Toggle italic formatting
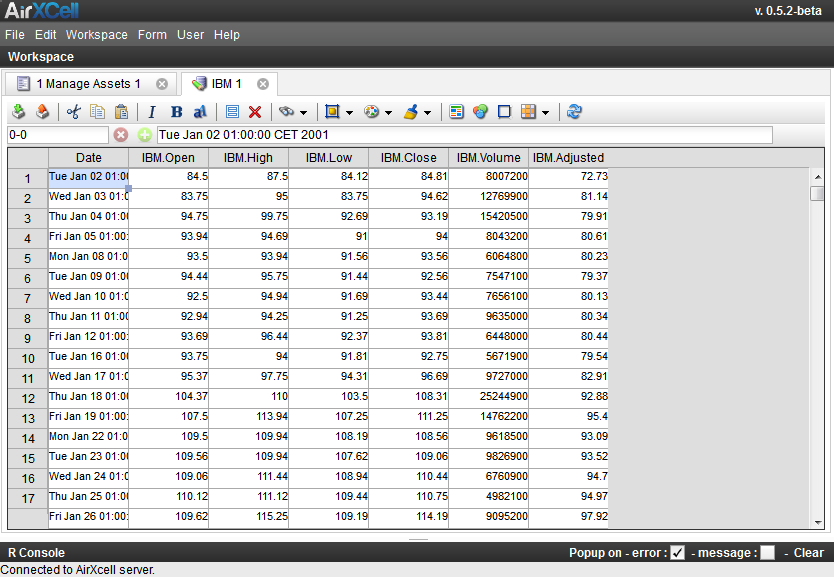834x577 pixels. click(x=152, y=112)
